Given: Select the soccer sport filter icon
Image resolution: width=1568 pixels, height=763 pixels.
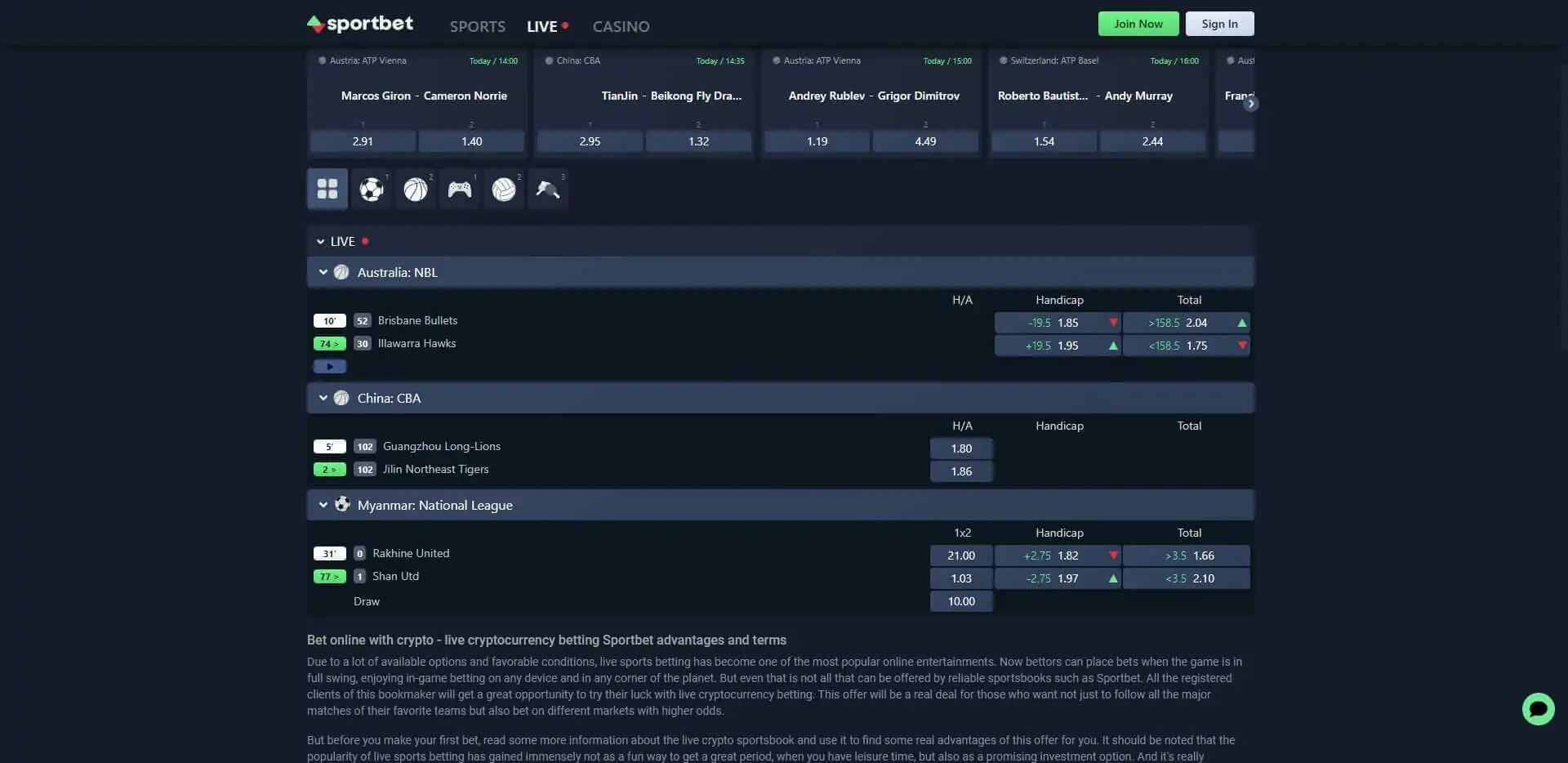Looking at the screenshot, I should [x=372, y=189].
